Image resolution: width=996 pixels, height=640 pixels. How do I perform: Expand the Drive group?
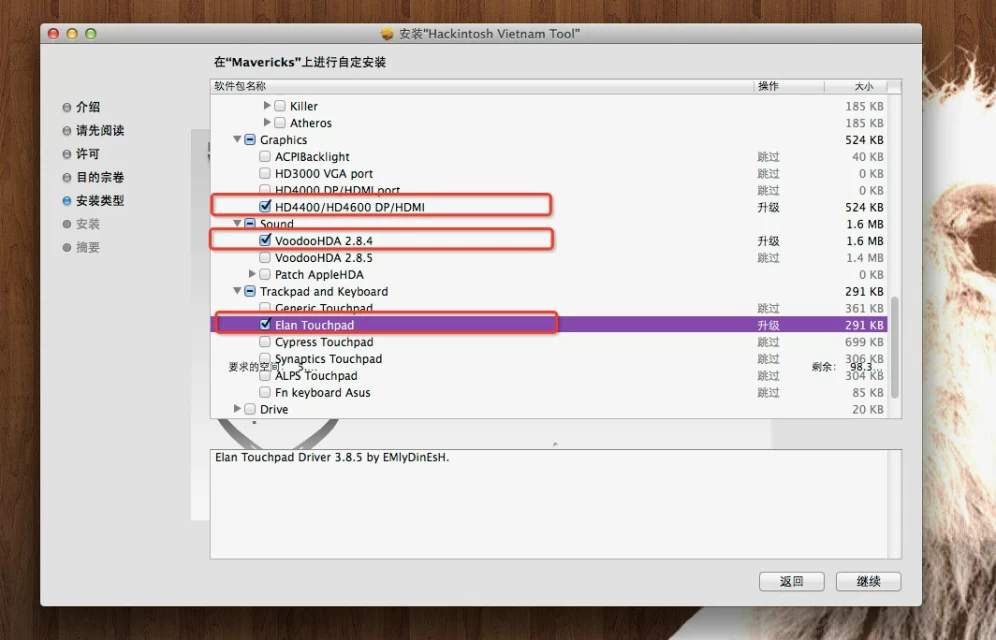[x=238, y=408]
